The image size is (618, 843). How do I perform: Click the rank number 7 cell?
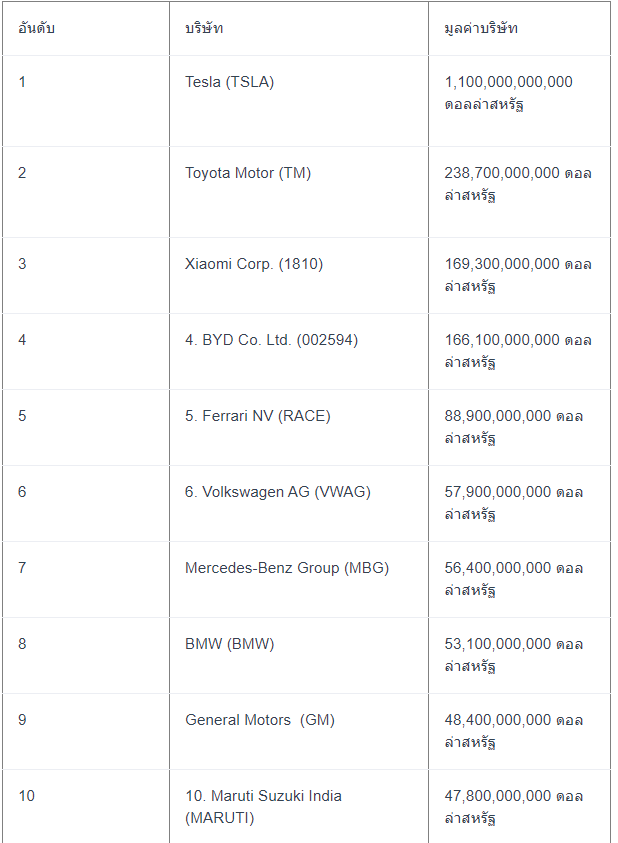pos(22,568)
